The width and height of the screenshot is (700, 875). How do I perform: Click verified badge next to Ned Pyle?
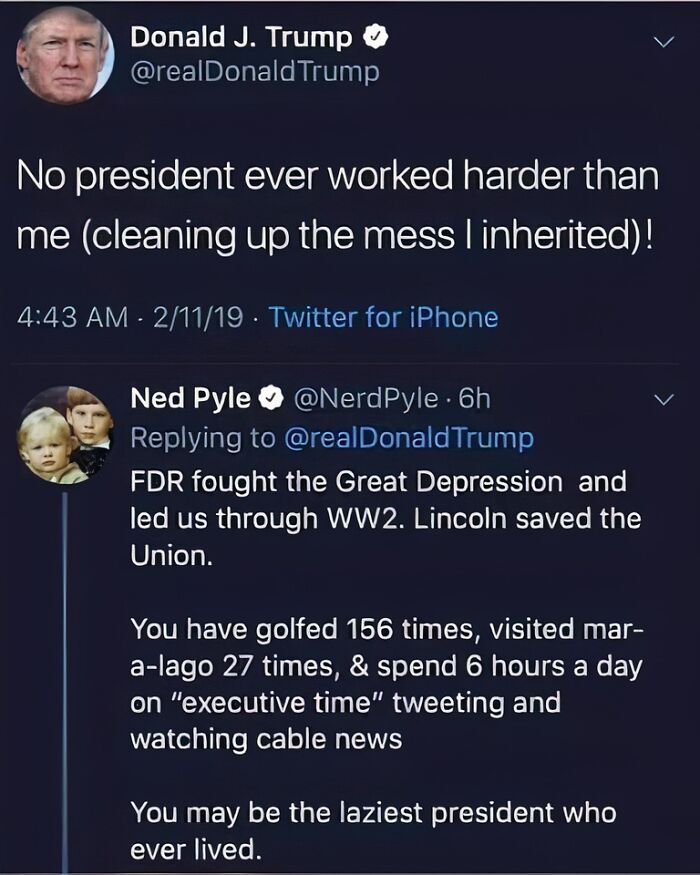(270, 398)
